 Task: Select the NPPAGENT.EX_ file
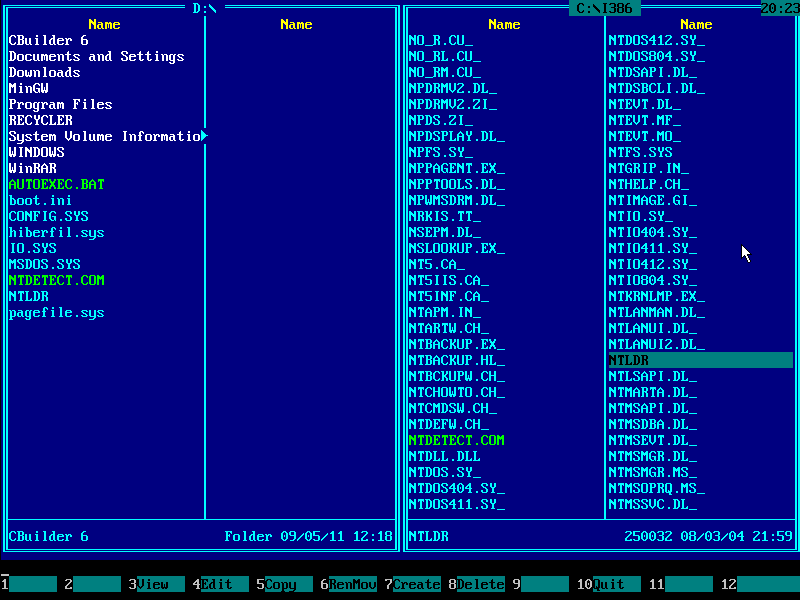[x=457, y=168]
